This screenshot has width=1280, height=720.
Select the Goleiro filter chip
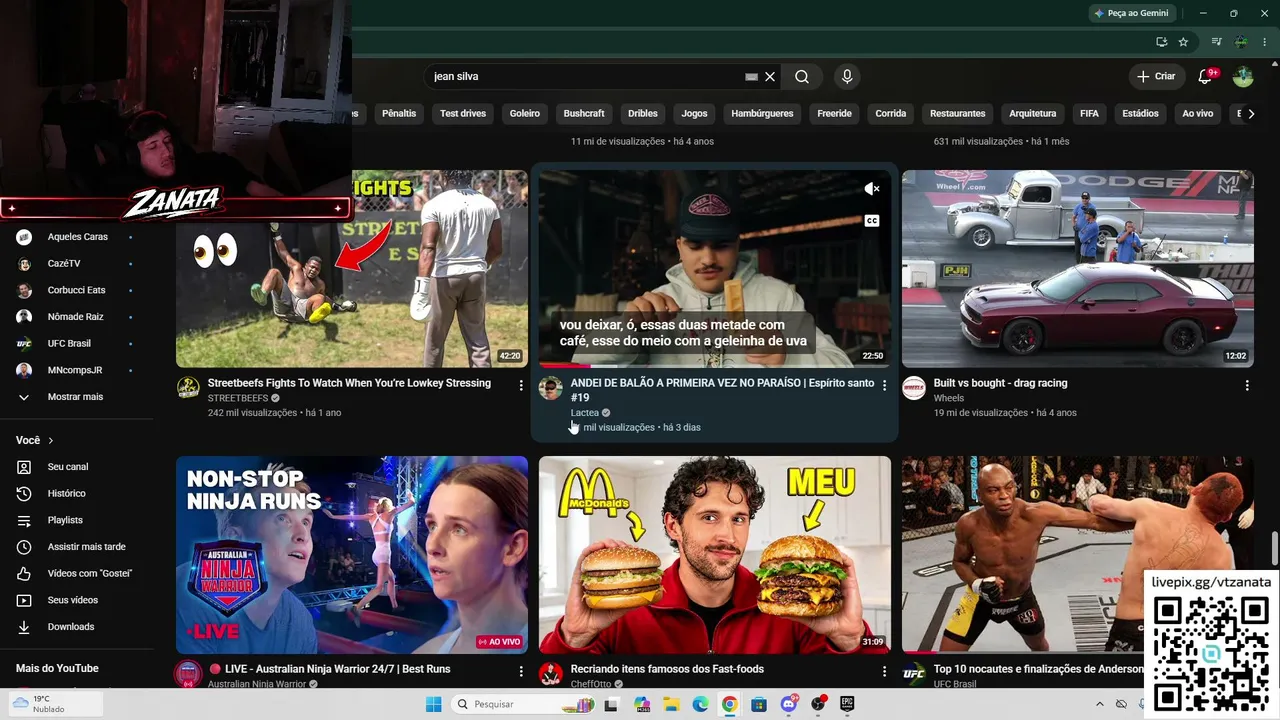525,114
